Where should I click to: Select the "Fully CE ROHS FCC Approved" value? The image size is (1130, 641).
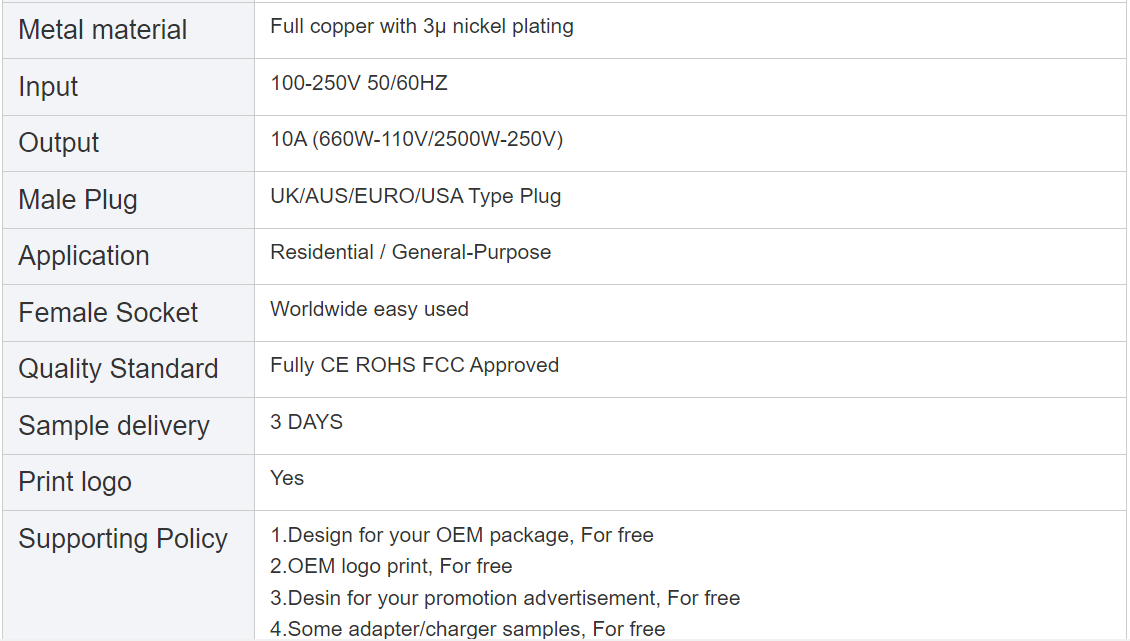[x=414, y=365]
